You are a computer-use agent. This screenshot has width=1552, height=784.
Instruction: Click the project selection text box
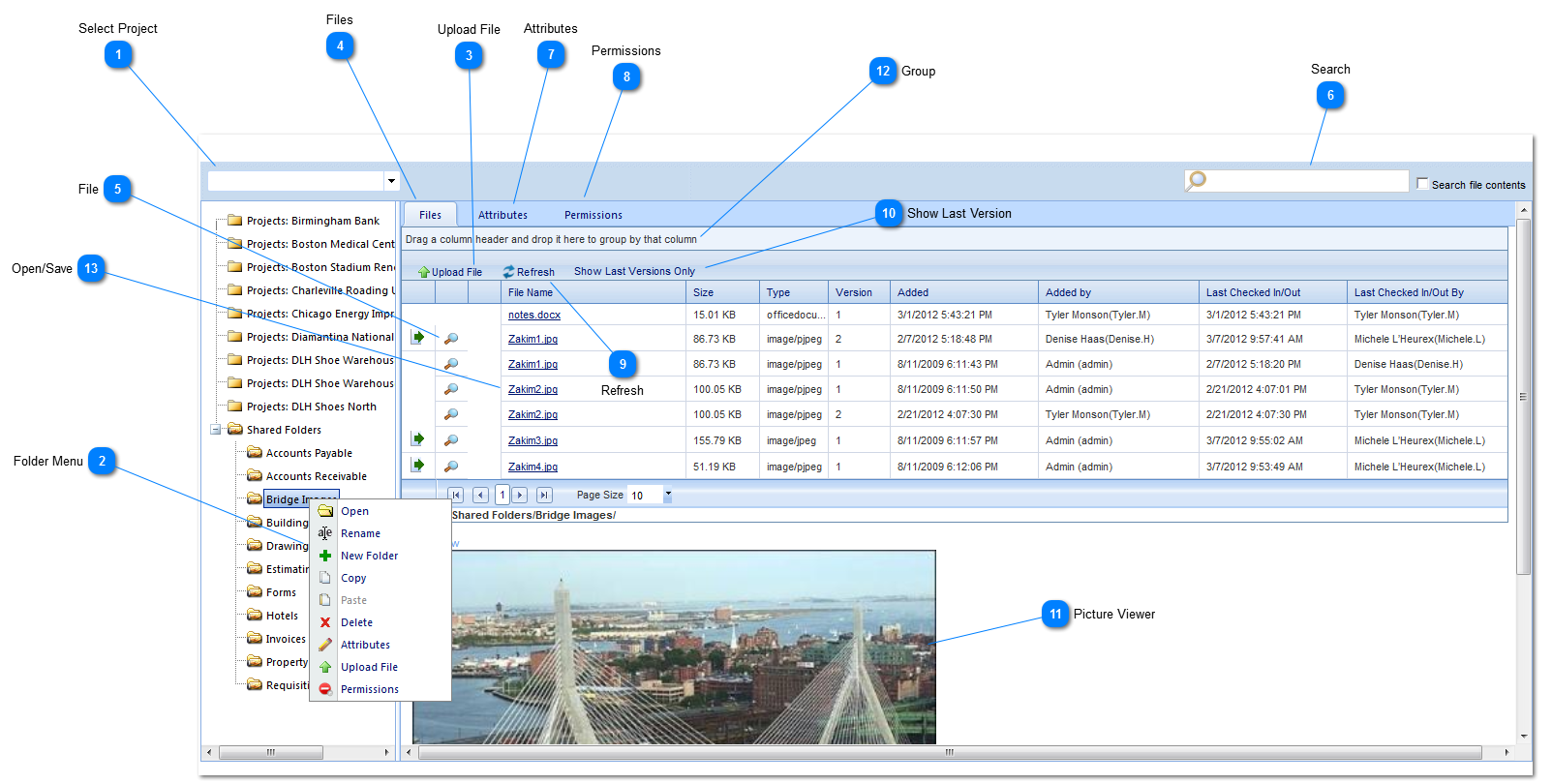[296, 181]
